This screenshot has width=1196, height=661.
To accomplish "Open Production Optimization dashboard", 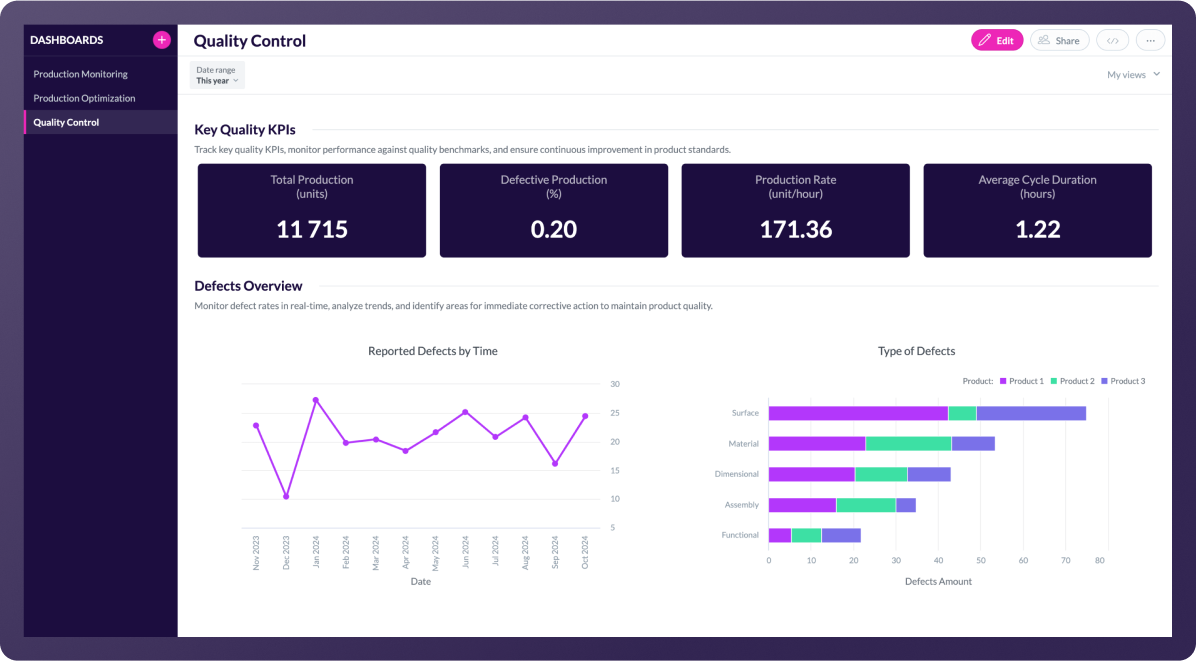I will tap(84, 98).
